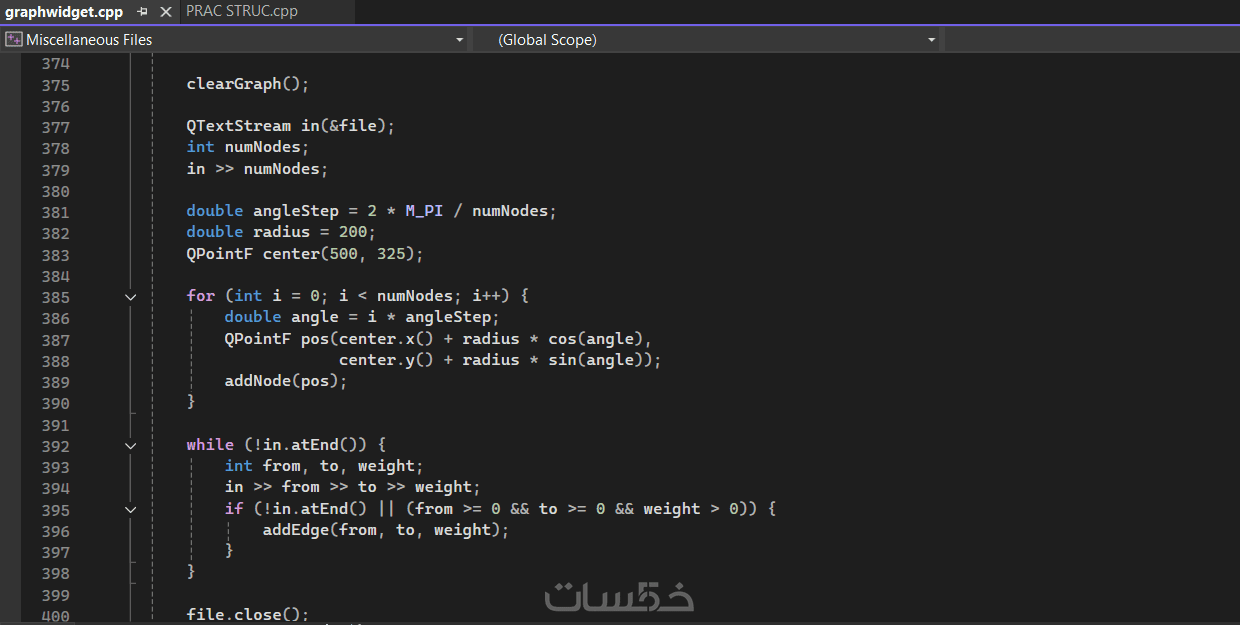Screen dimensions: 1240x625
Task: Click the clearGraph() call
Action: tap(248, 84)
